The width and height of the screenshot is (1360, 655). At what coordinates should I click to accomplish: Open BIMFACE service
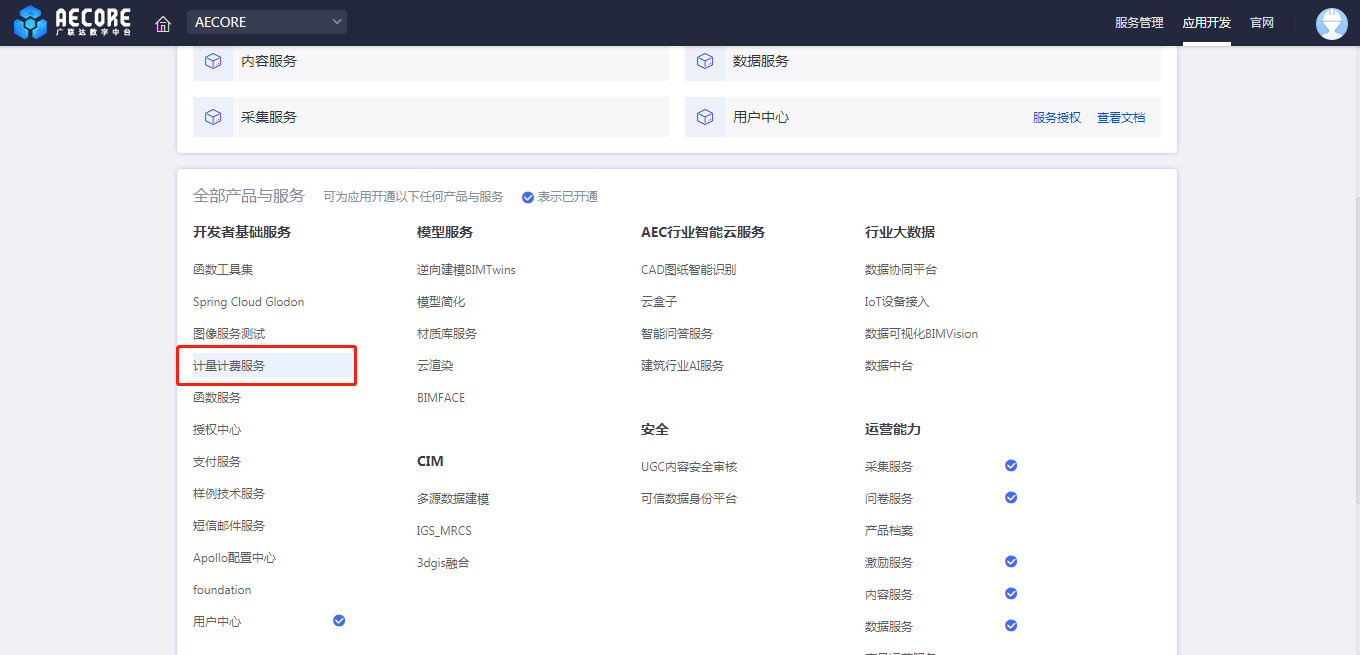(x=441, y=398)
